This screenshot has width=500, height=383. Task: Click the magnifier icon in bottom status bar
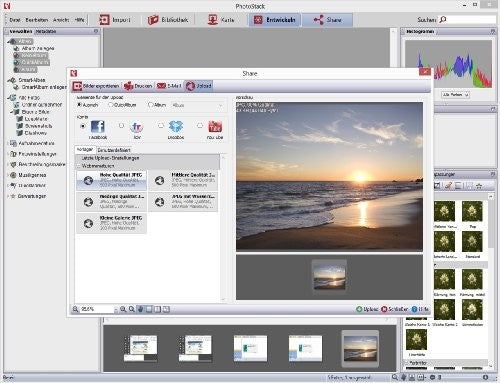point(395,377)
